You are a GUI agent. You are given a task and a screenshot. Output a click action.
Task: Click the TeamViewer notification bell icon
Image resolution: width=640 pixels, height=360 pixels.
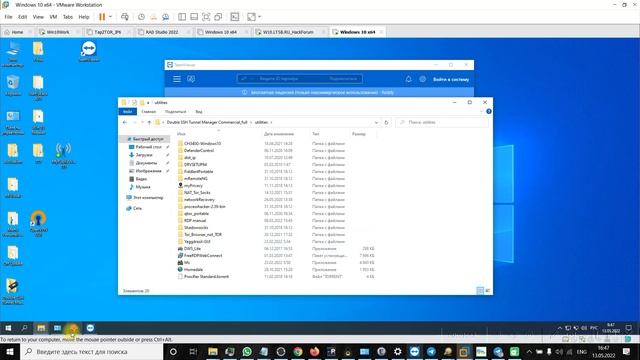(408, 79)
